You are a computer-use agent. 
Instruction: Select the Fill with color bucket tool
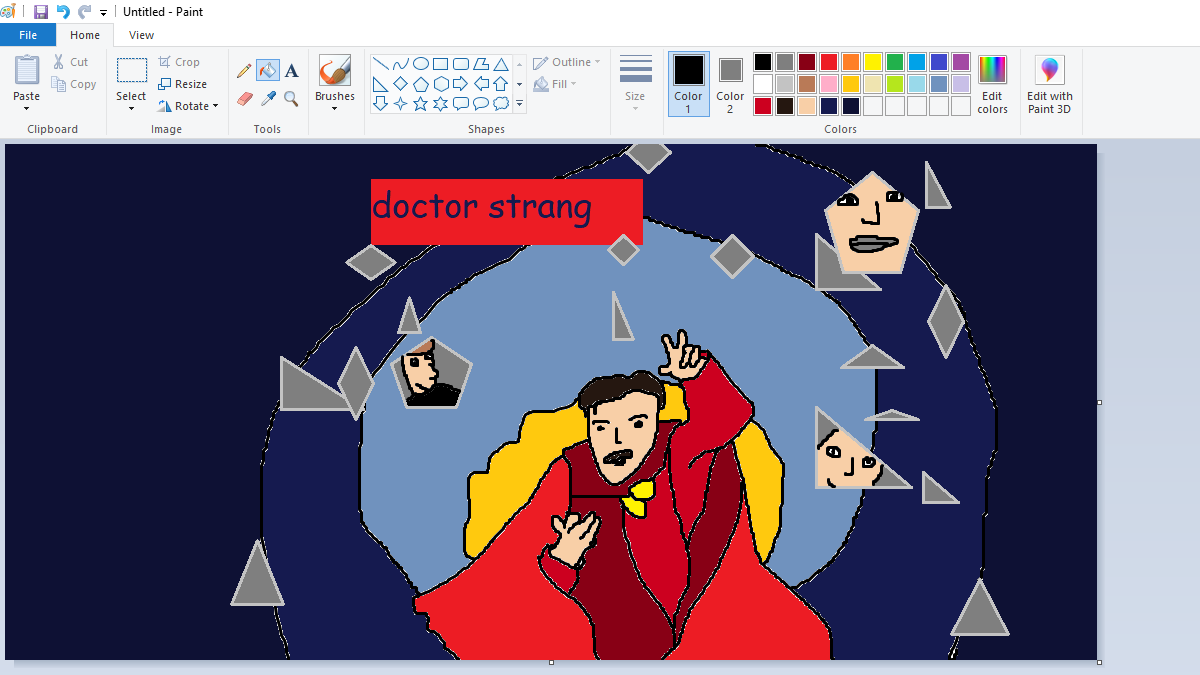tap(267, 71)
